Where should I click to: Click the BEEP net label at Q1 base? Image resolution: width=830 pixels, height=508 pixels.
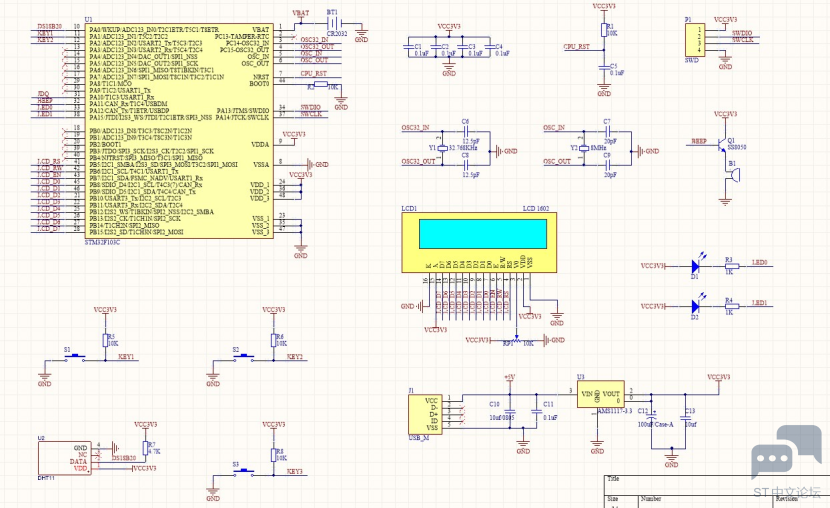pos(699,141)
